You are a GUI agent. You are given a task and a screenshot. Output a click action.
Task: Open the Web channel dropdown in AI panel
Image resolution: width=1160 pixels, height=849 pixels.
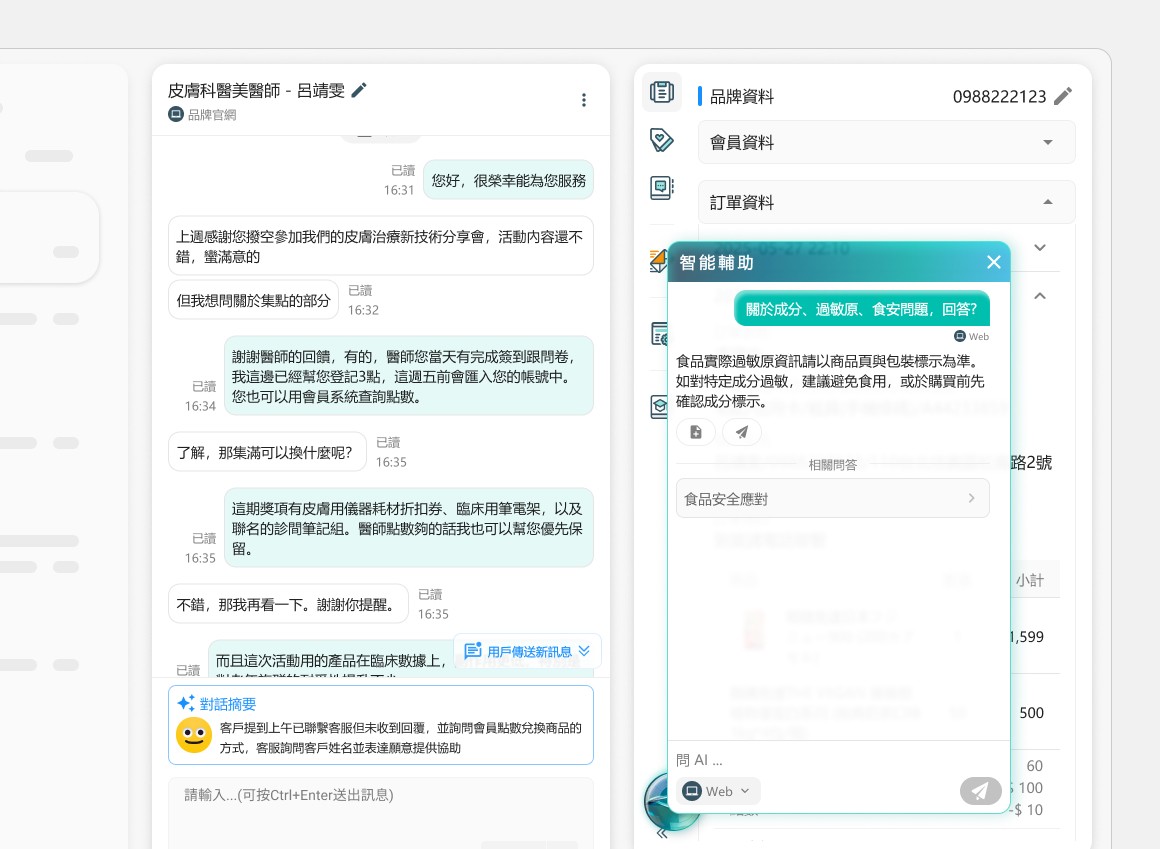(718, 791)
